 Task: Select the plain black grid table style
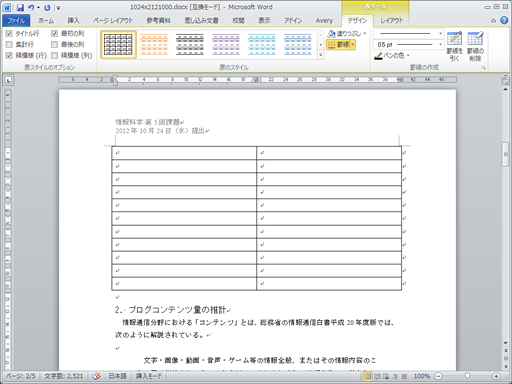point(118,44)
